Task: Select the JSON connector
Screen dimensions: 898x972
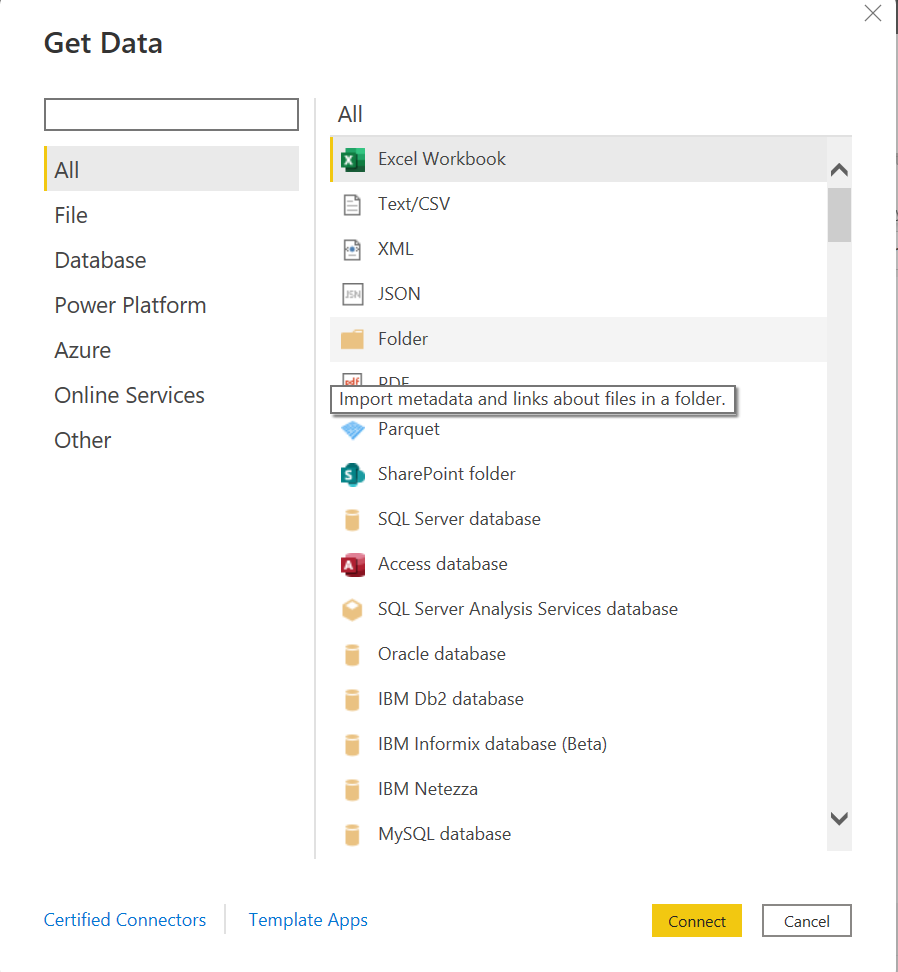Action: pyautogui.click(x=400, y=294)
